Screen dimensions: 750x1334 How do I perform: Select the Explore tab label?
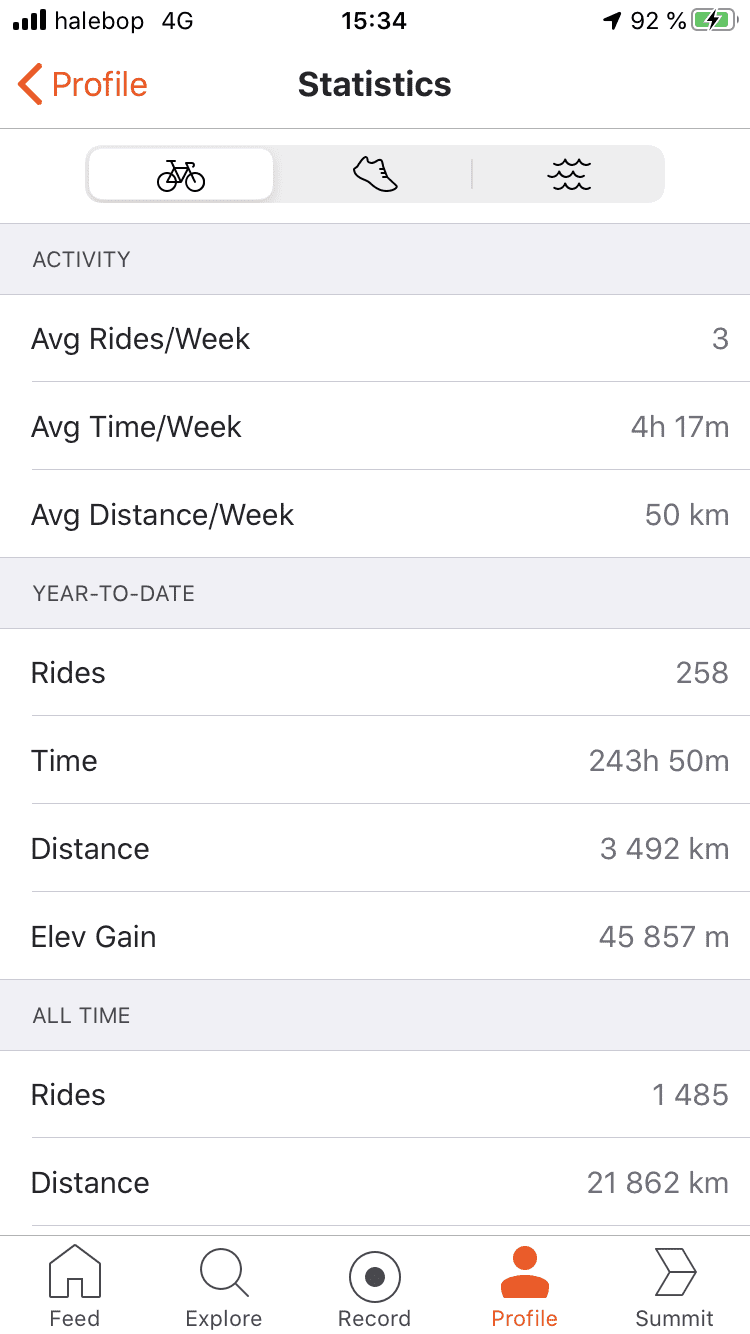click(x=224, y=1318)
